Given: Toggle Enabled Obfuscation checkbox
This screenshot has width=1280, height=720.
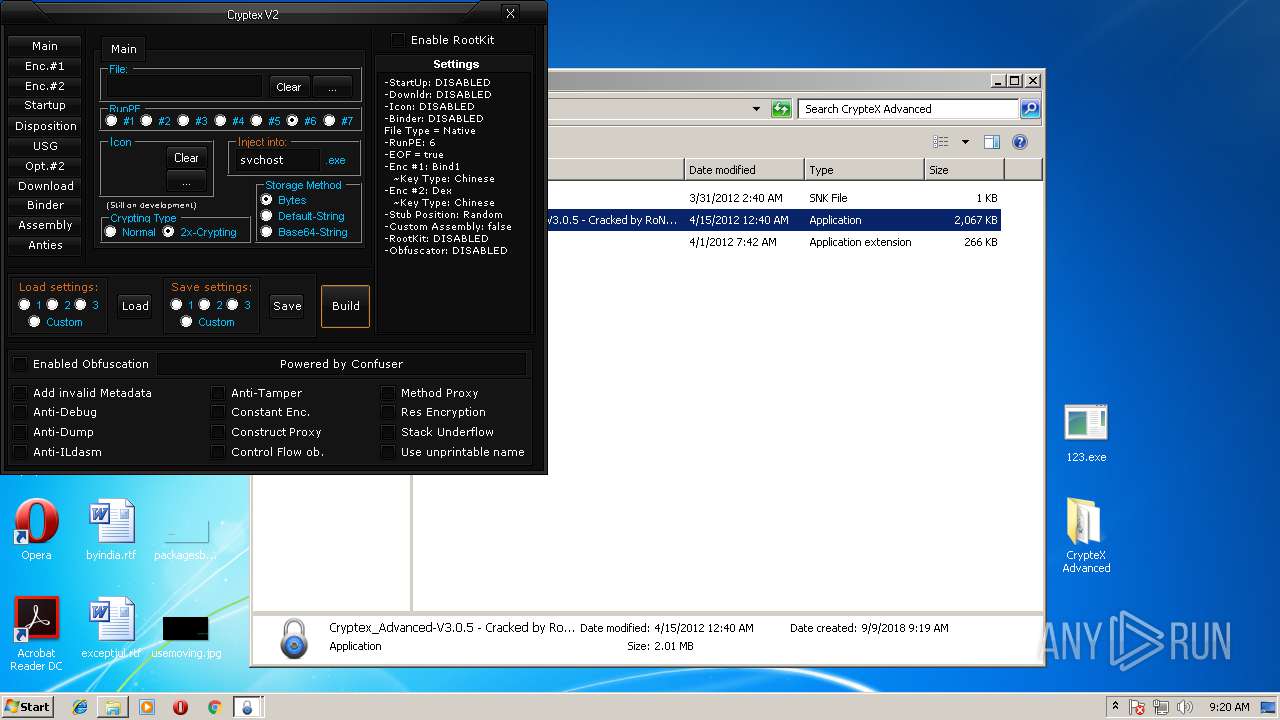Looking at the screenshot, I should click(x=20, y=364).
